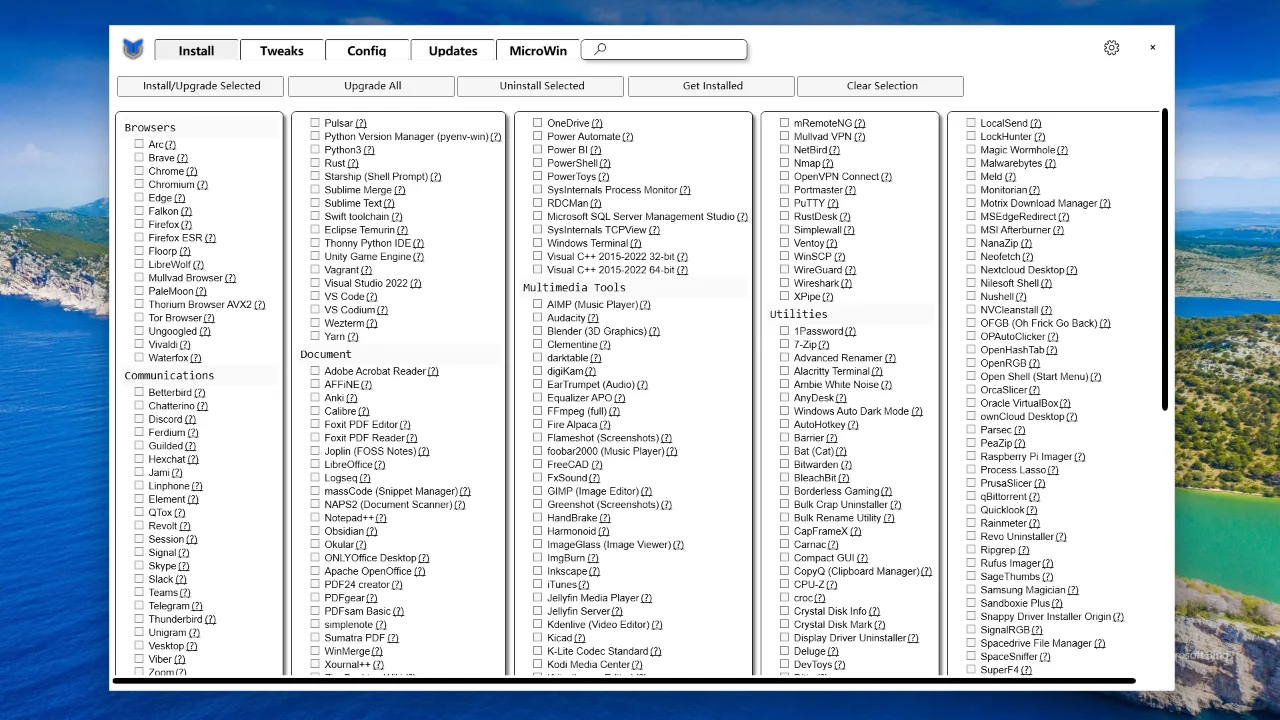Click the Uninstall Selected button
The height and width of the screenshot is (720, 1280).
[541, 86]
